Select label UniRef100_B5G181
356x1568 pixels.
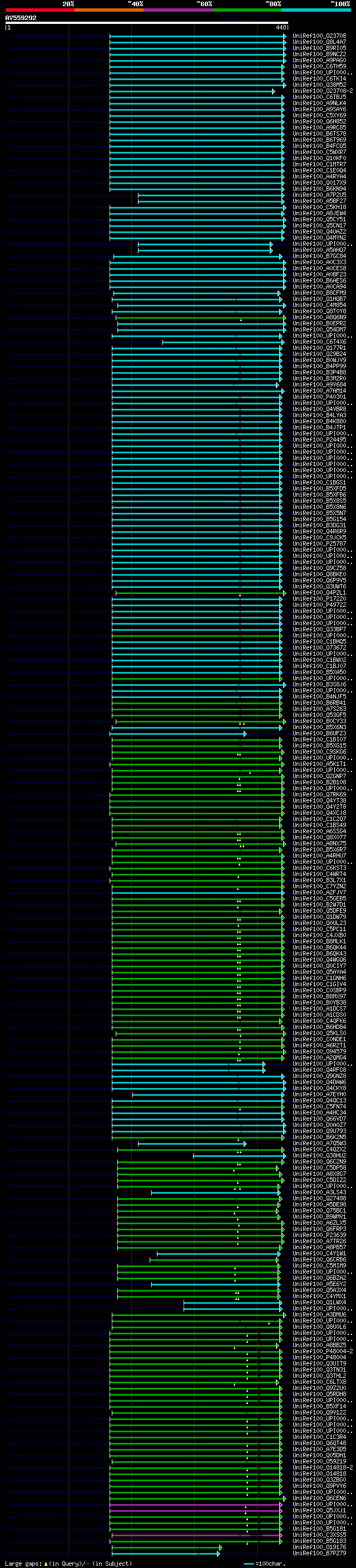319,1529
